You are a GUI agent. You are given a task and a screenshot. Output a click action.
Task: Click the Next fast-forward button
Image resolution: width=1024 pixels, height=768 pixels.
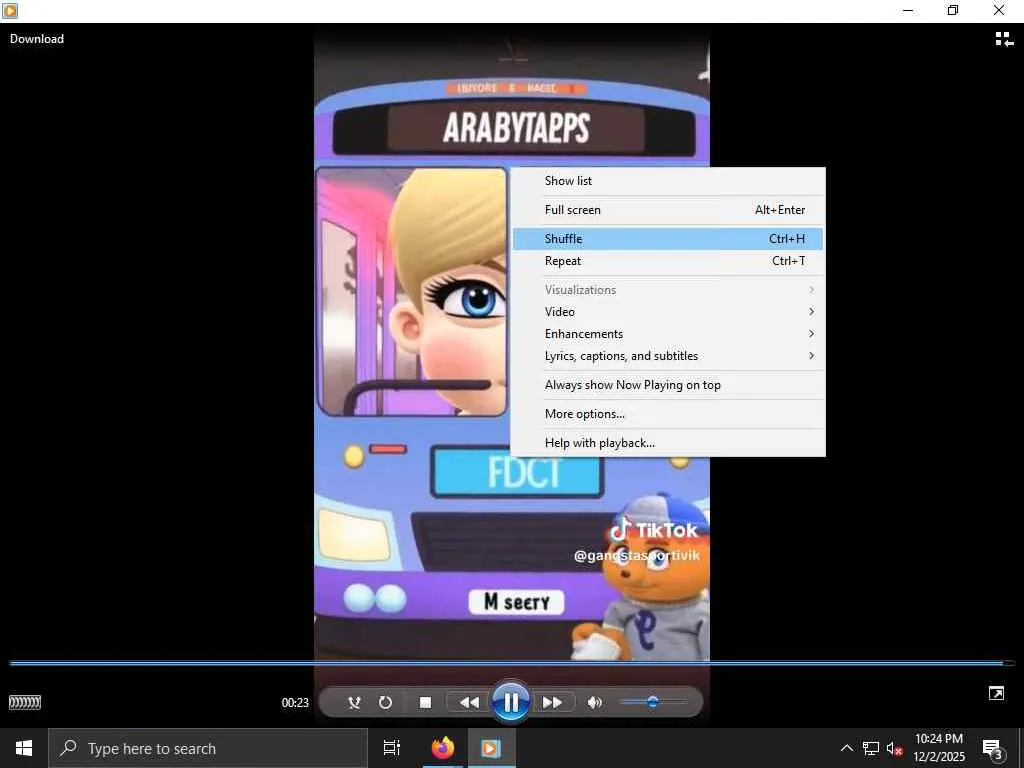[552, 703]
